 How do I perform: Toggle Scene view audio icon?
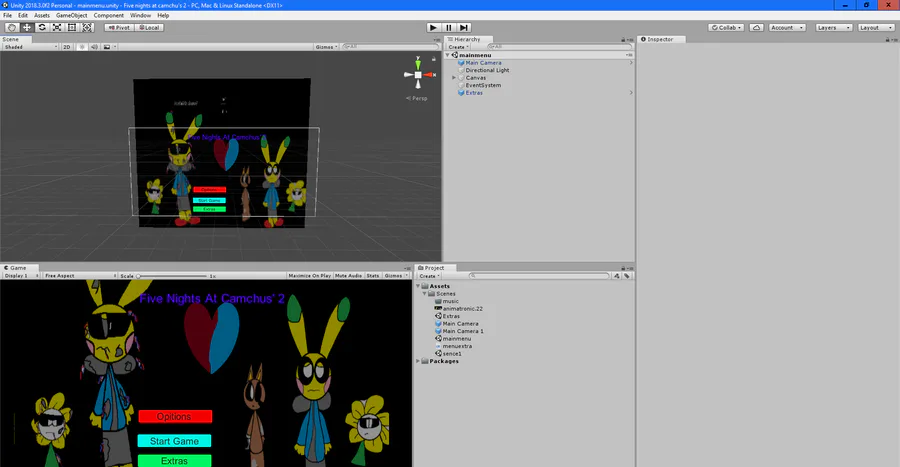click(94, 47)
